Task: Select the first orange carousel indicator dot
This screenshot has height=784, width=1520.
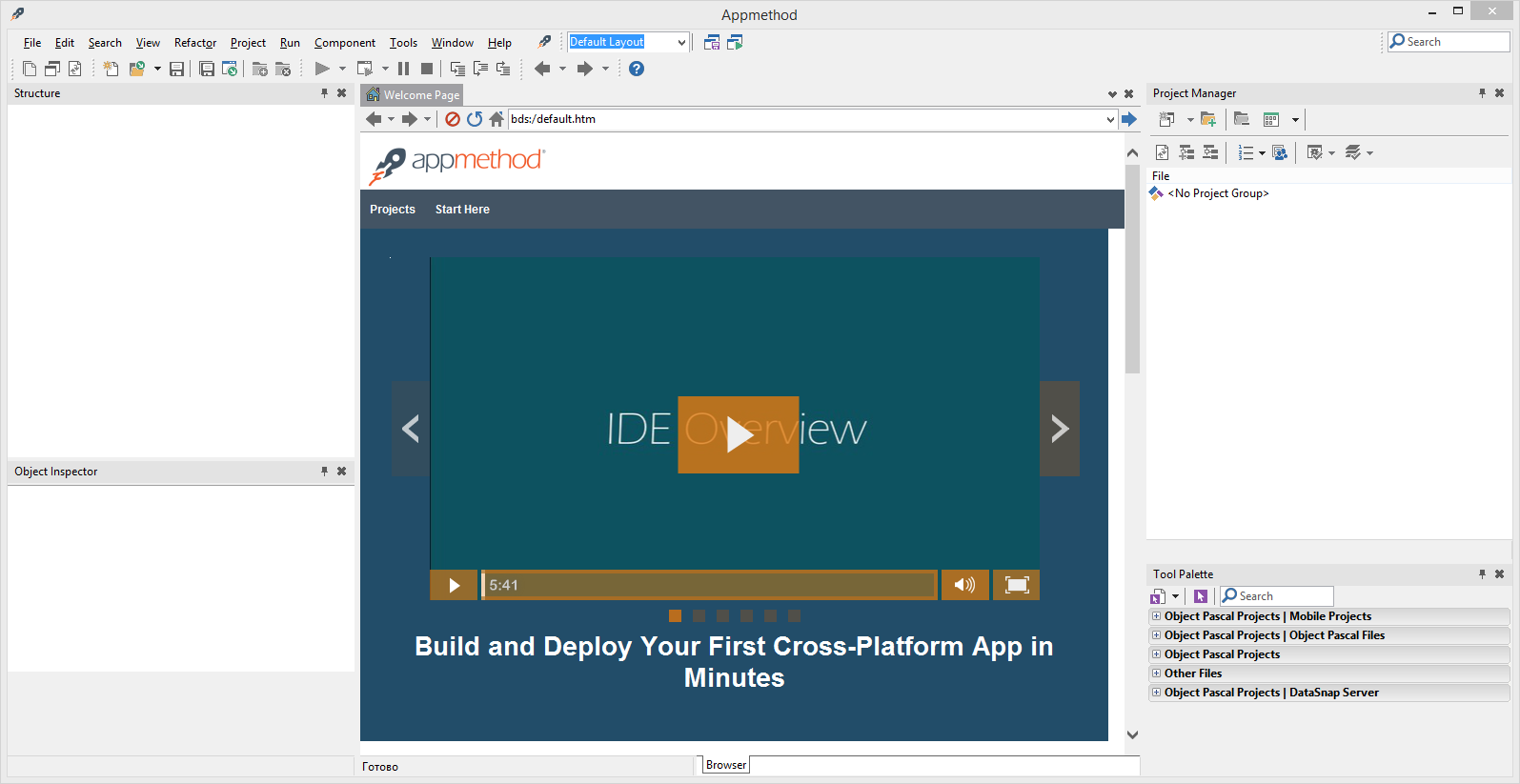Action: pos(675,616)
